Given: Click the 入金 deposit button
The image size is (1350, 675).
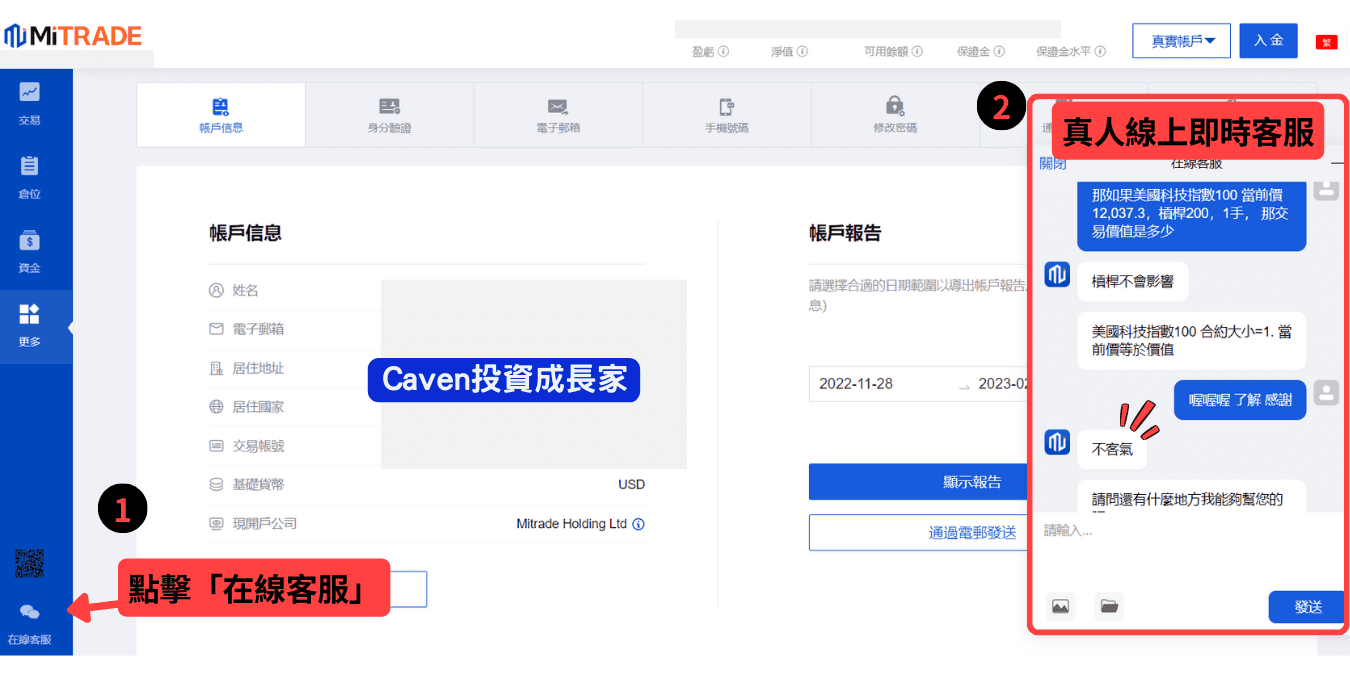Looking at the screenshot, I should pyautogui.click(x=1268, y=40).
